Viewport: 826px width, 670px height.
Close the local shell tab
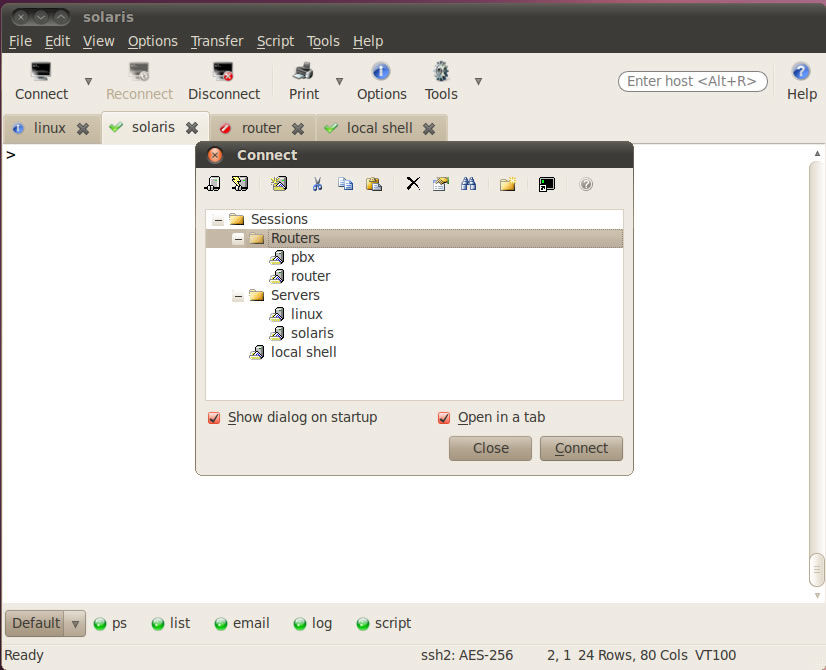(x=429, y=129)
